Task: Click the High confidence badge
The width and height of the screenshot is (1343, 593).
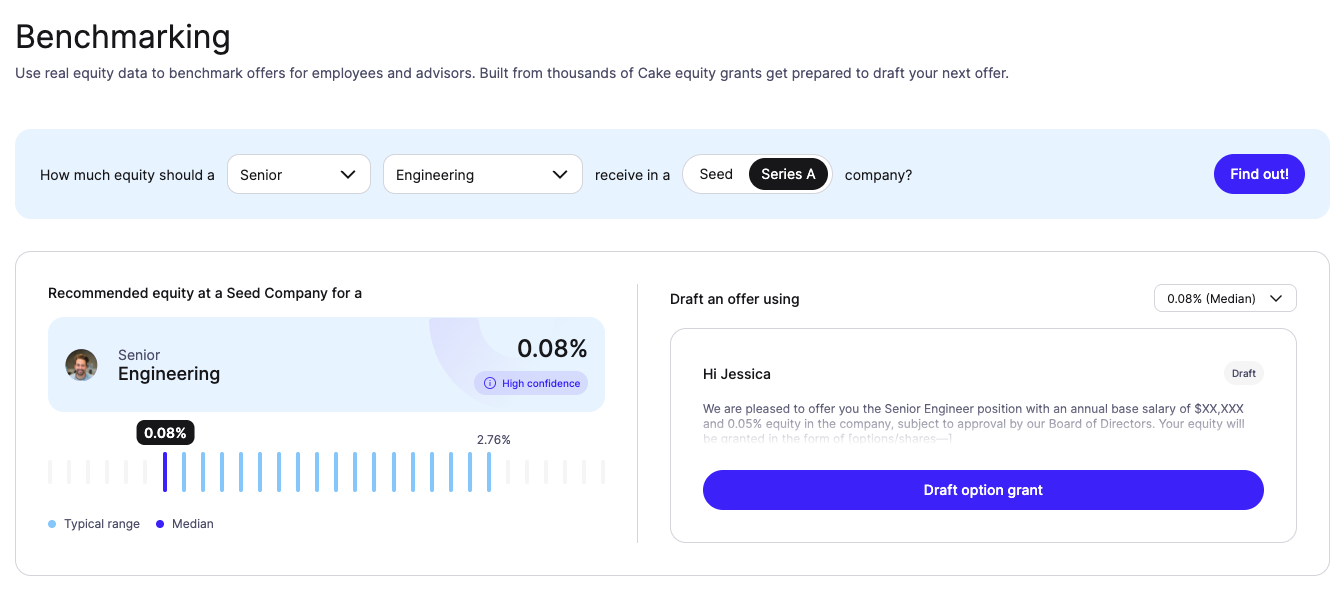Action: (x=531, y=383)
